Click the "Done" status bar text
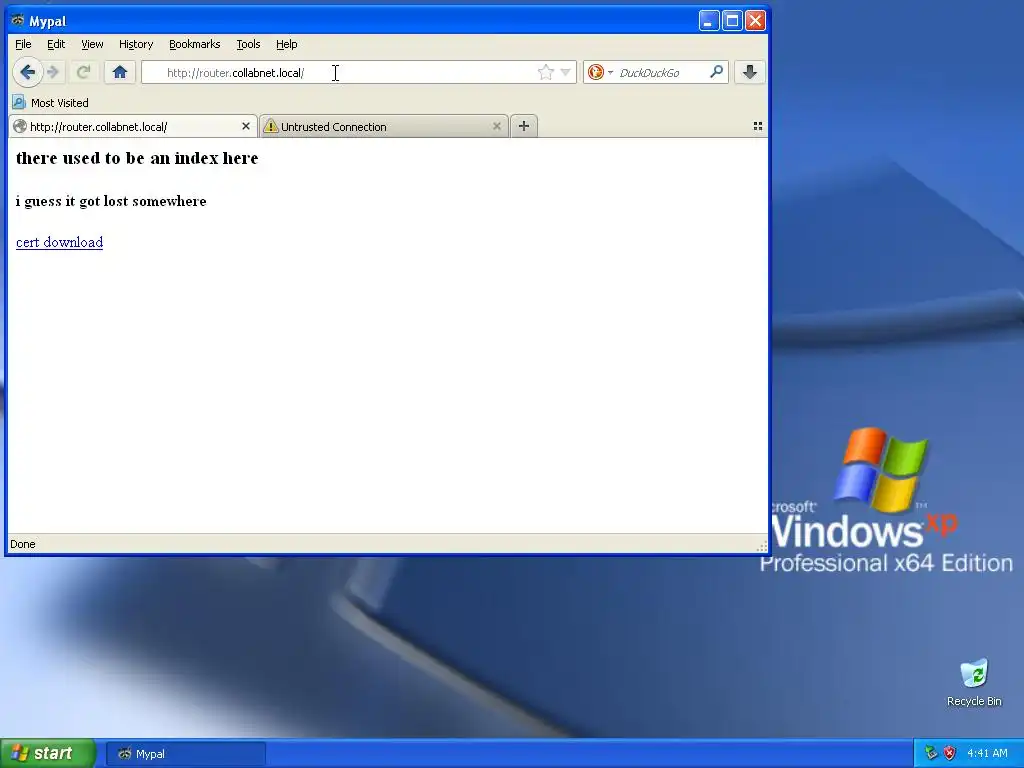The height and width of the screenshot is (768, 1024). 23,544
